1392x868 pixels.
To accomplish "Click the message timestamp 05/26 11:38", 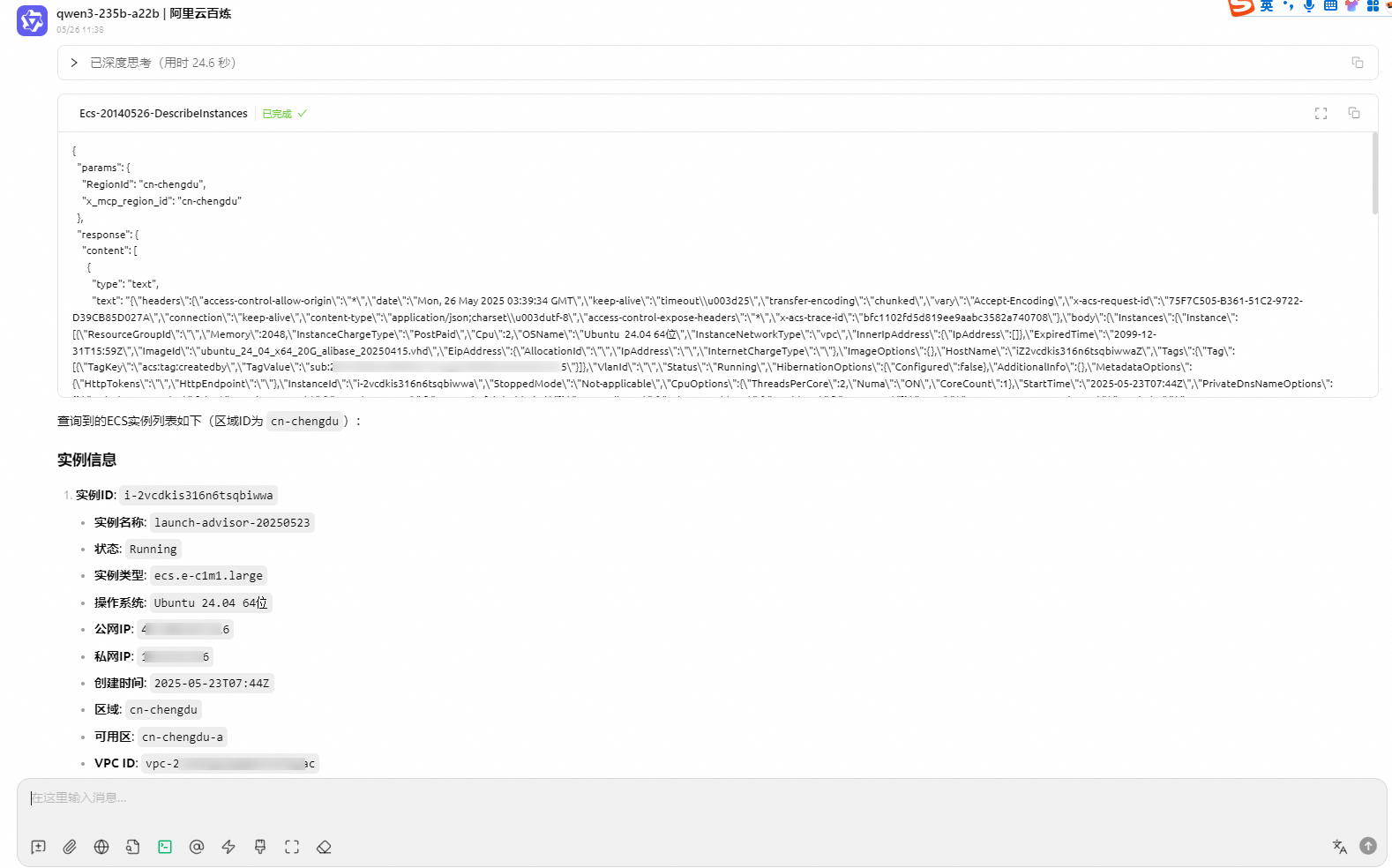I will [80, 30].
